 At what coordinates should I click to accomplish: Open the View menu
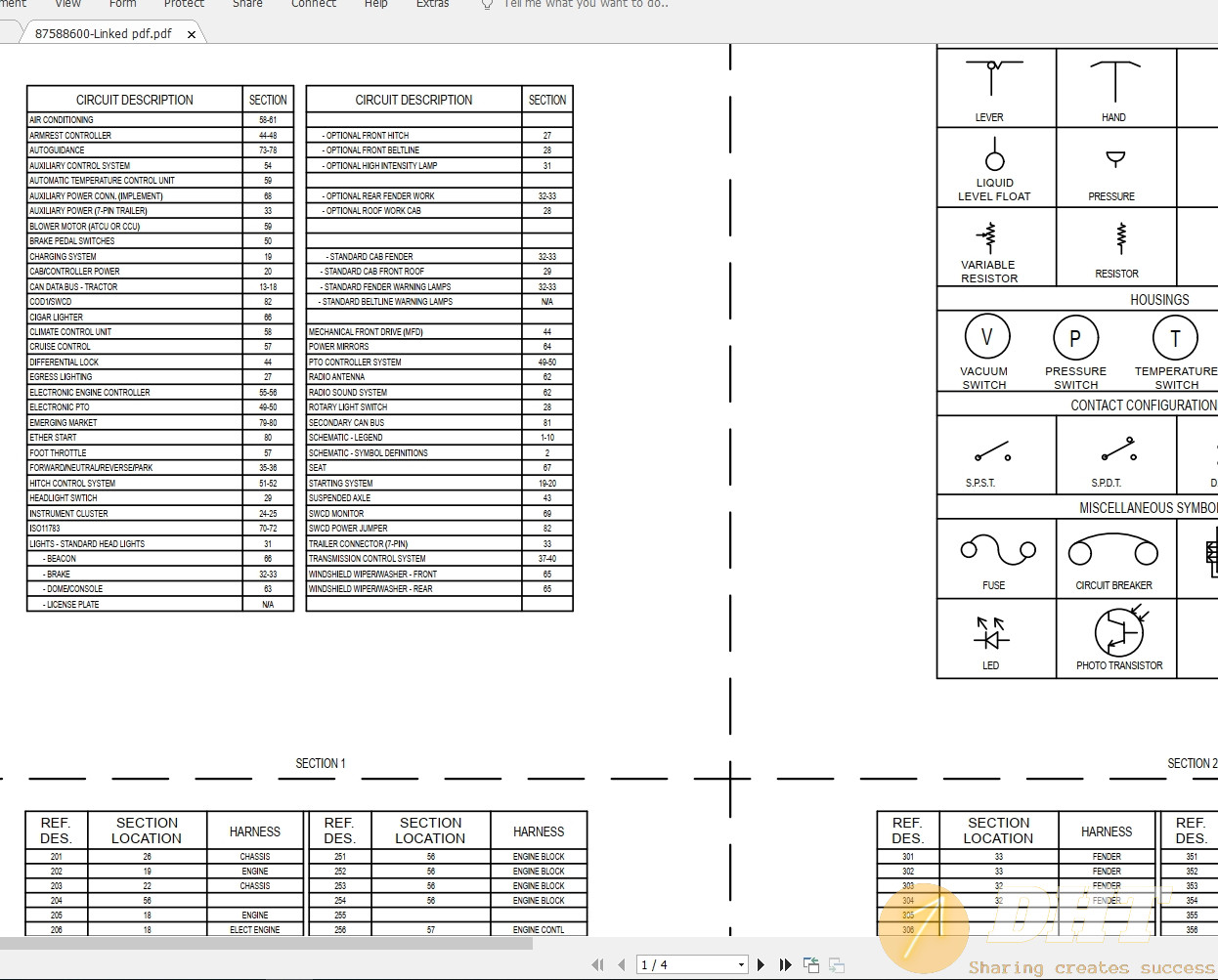pos(66,4)
